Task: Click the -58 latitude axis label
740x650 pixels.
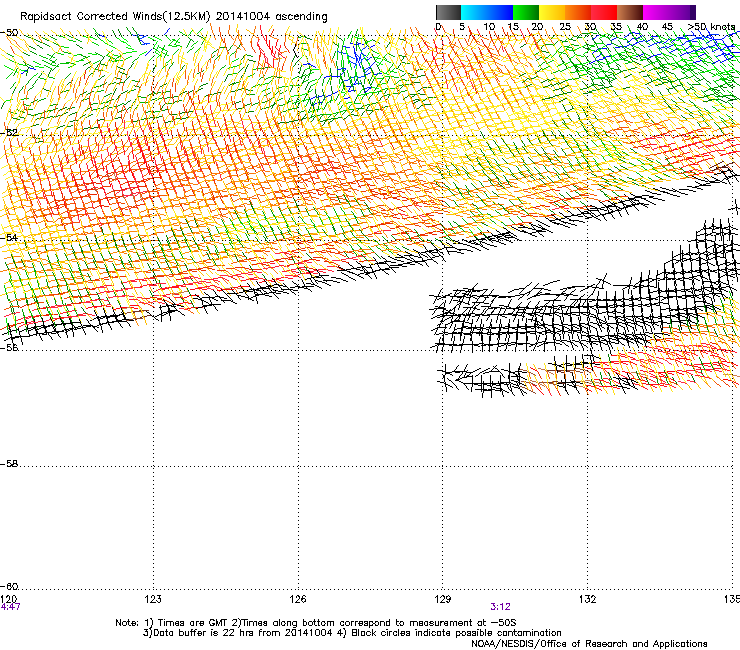Action: tap(9, 464)
